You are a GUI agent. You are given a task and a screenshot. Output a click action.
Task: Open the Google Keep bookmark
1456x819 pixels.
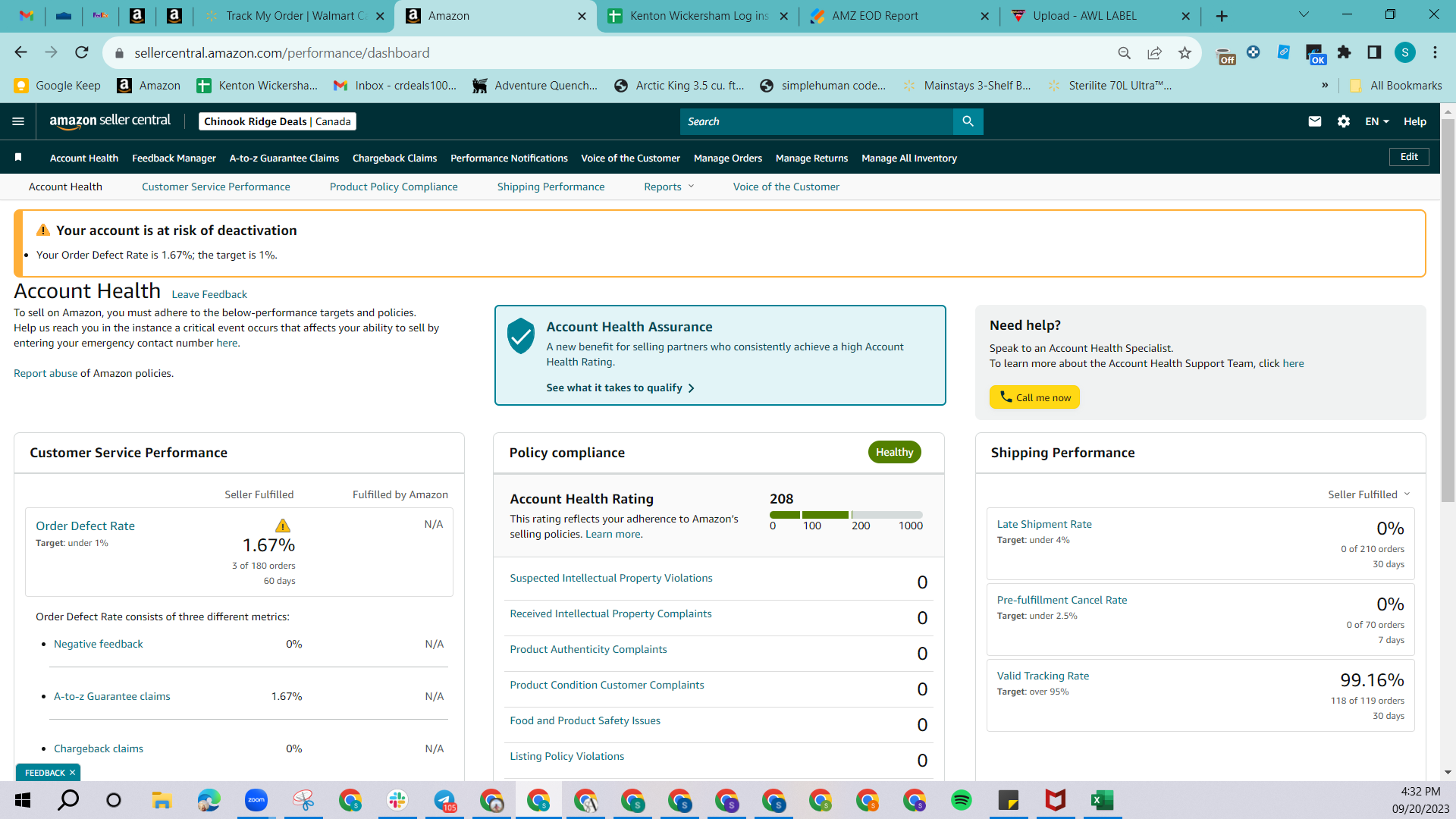pyautogui.click(x=58, y=85)
